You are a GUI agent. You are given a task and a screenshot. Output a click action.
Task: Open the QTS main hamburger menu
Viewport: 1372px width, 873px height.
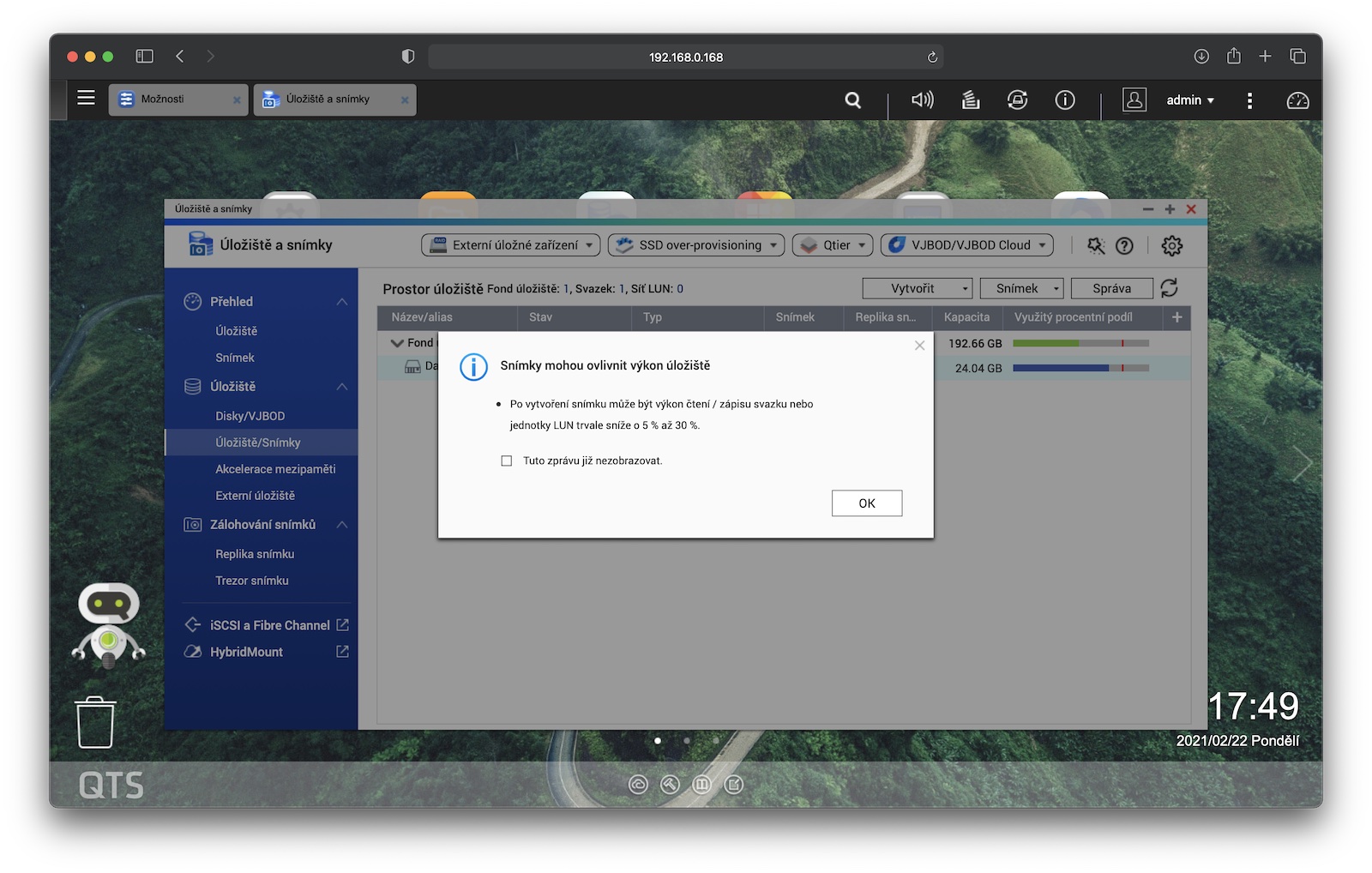86,98
